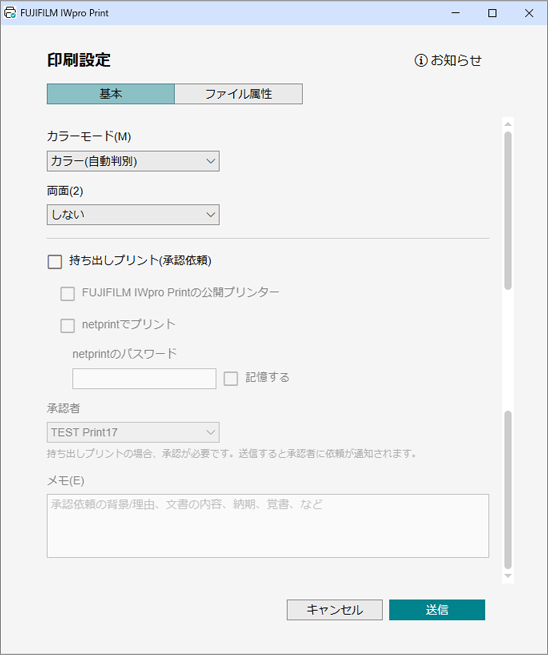Focus the netprintのパスワード input field

[144, 378]
